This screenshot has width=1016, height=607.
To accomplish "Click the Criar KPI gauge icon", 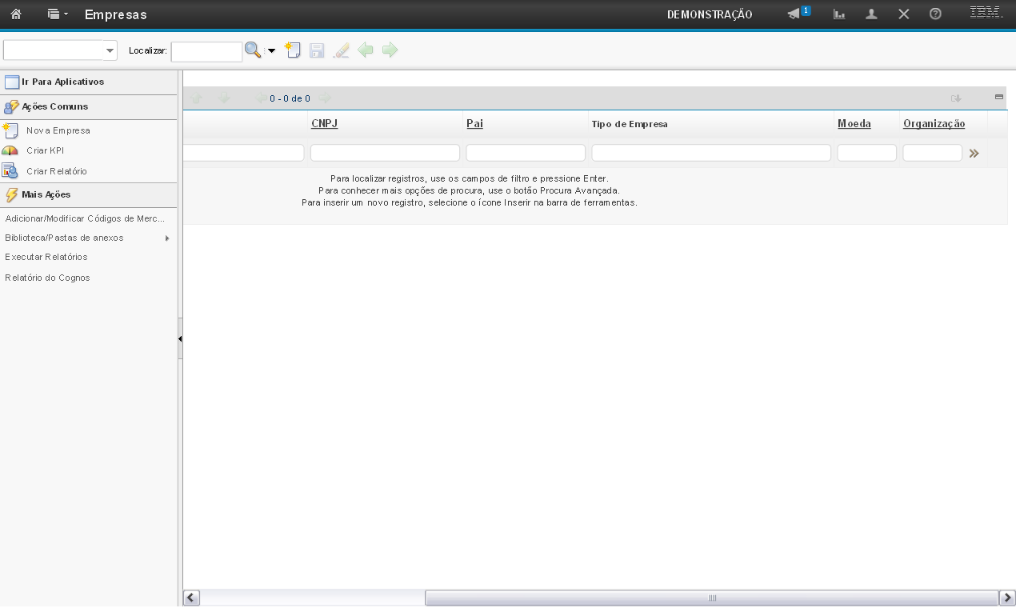I will 11,150.
